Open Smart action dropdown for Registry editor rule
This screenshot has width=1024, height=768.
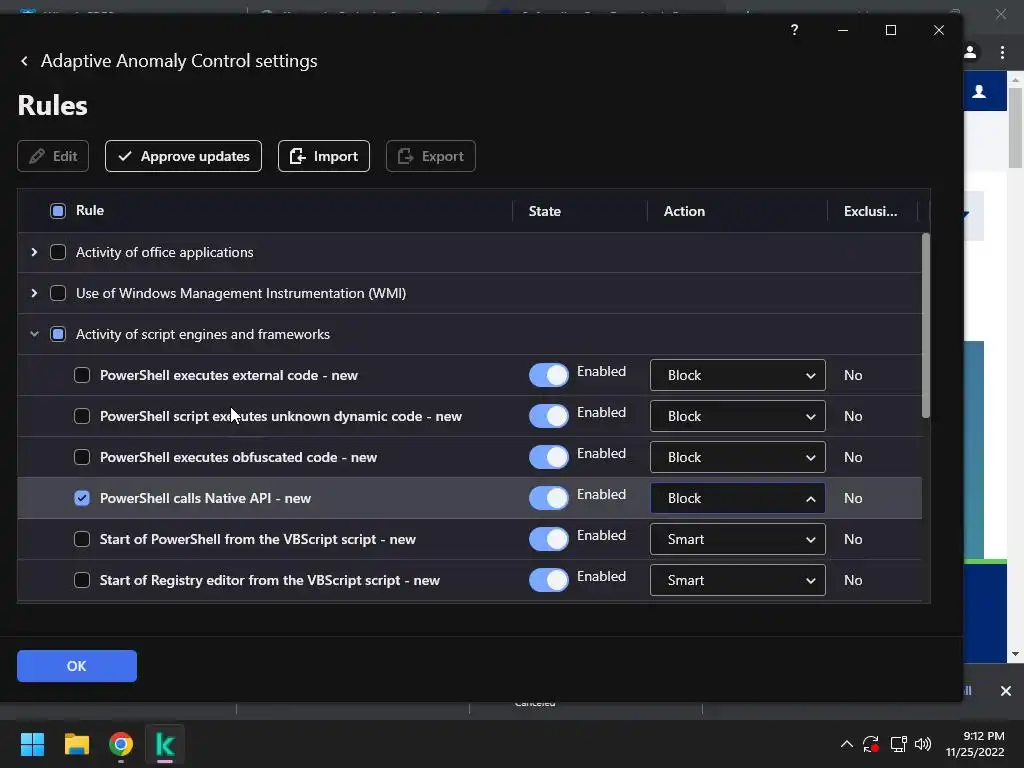(737, 580)
